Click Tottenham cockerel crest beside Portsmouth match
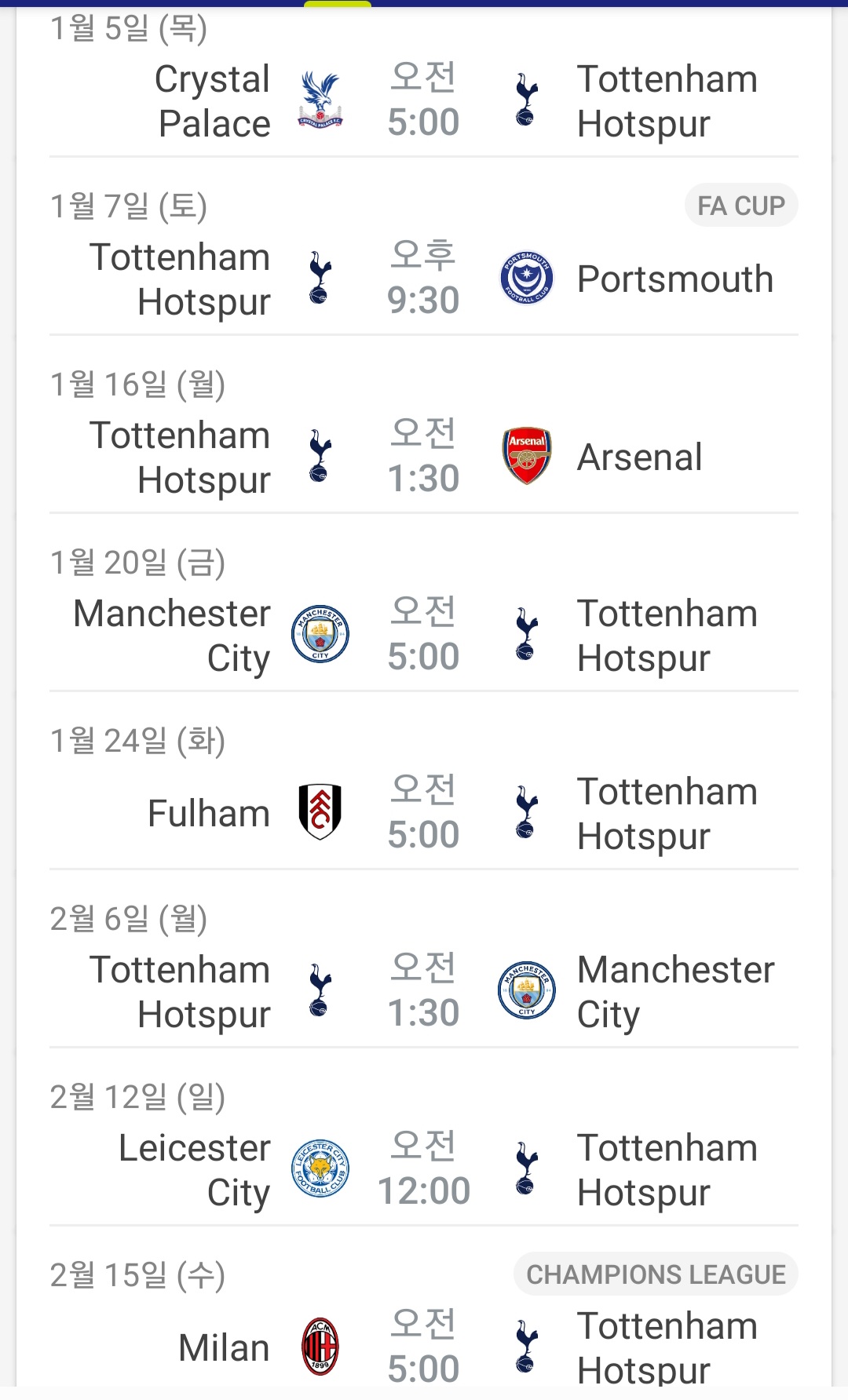Image resolution: width=848 pixels, height=1400 pixels. [320, 278]
